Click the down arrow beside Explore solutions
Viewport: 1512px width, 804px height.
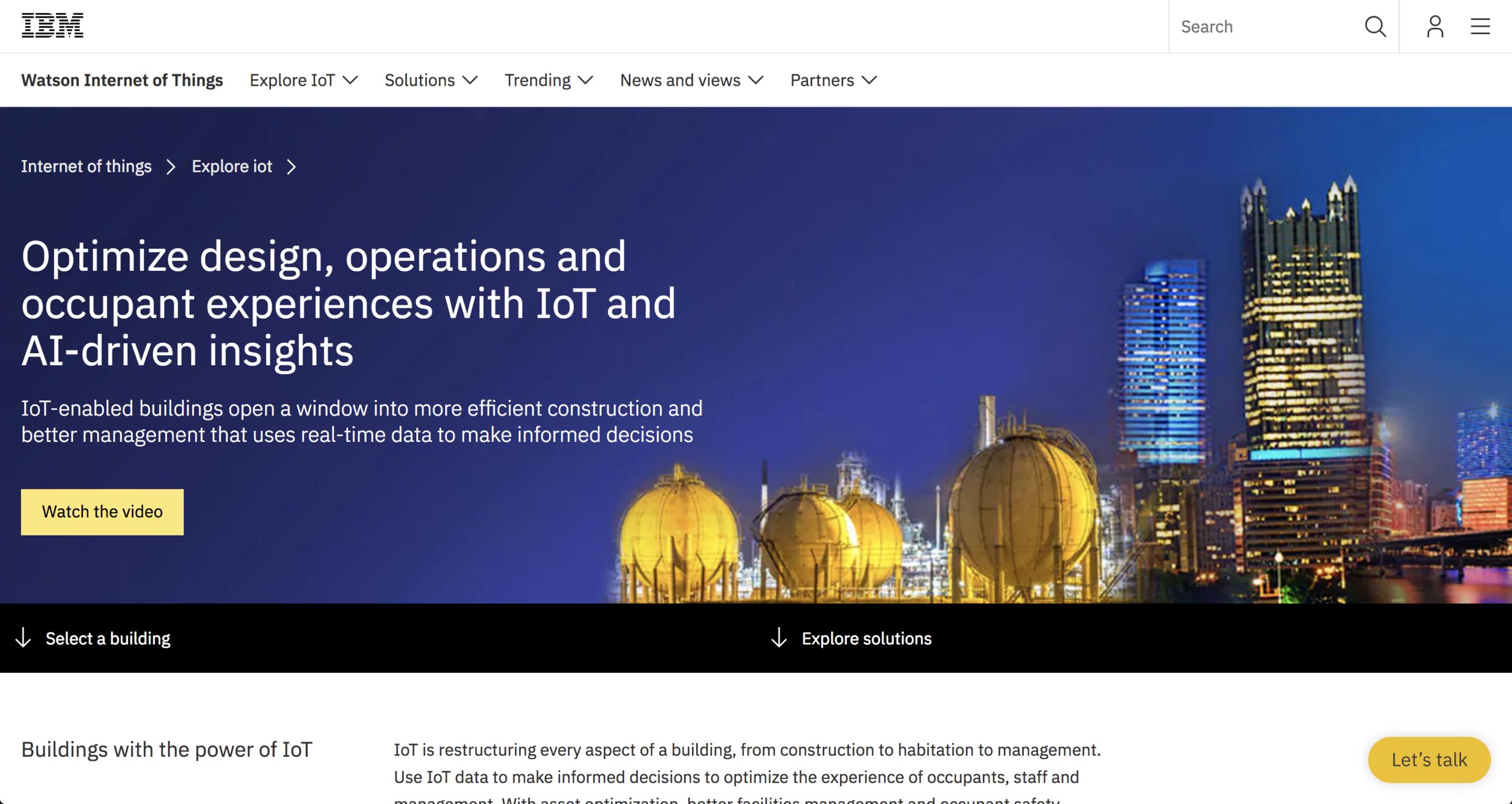[779, 638]
